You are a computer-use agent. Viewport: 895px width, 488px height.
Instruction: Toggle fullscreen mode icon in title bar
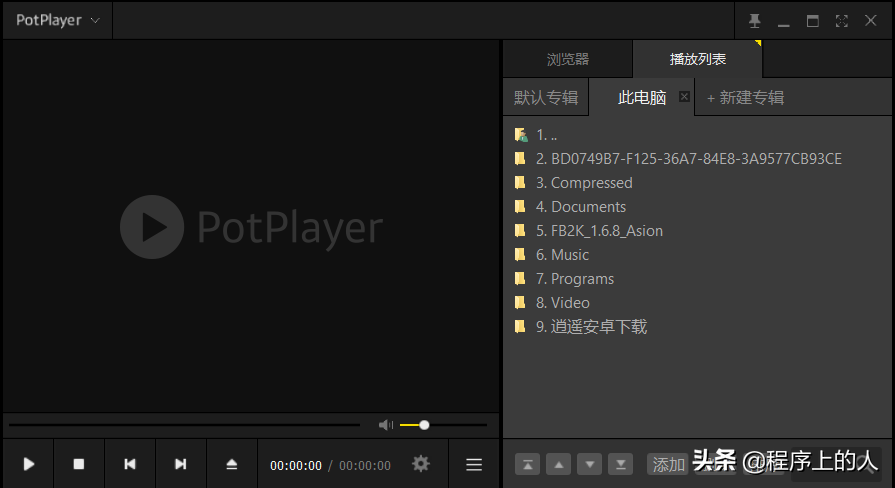pyautogui.click(x=841, y=21)
